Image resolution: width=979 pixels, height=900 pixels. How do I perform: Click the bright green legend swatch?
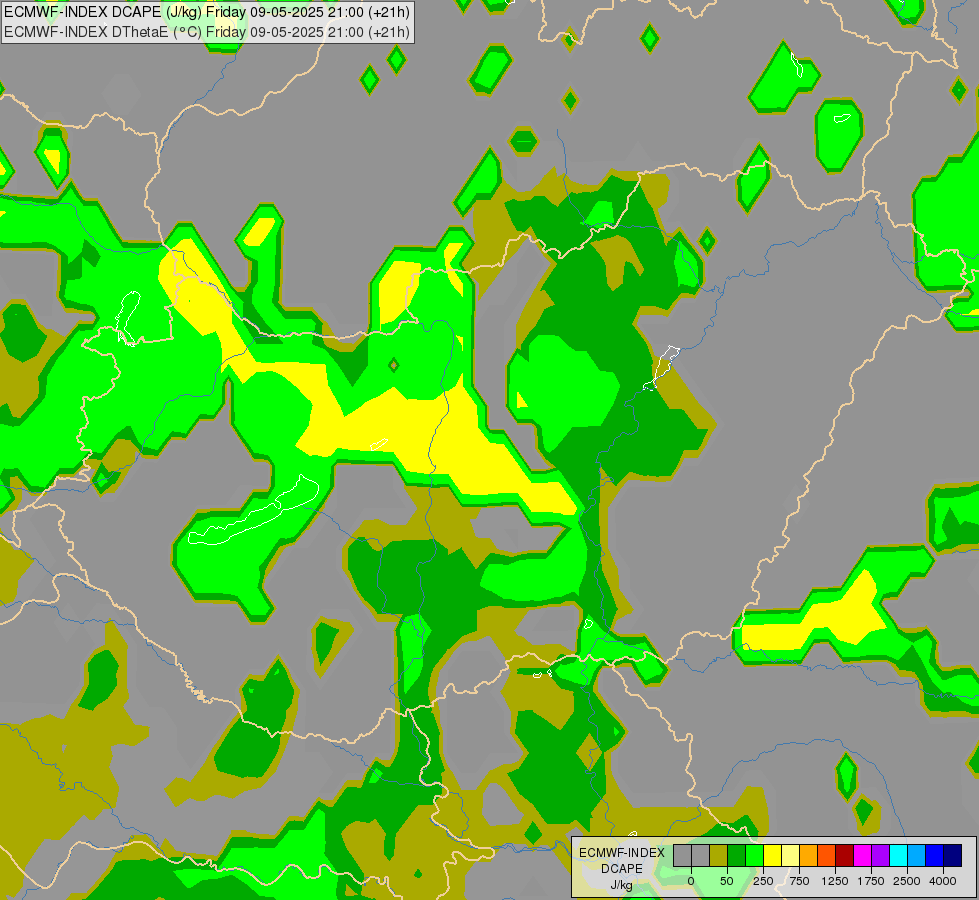click(754, 855)
